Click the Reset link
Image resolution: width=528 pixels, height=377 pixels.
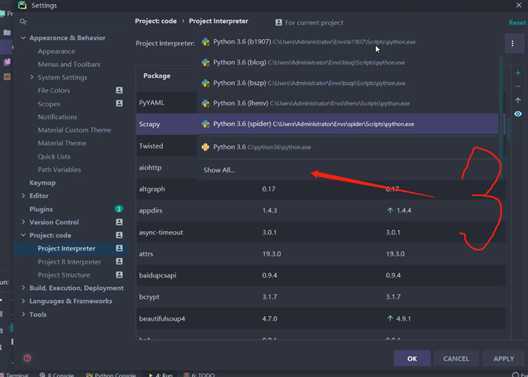(518, 23)
